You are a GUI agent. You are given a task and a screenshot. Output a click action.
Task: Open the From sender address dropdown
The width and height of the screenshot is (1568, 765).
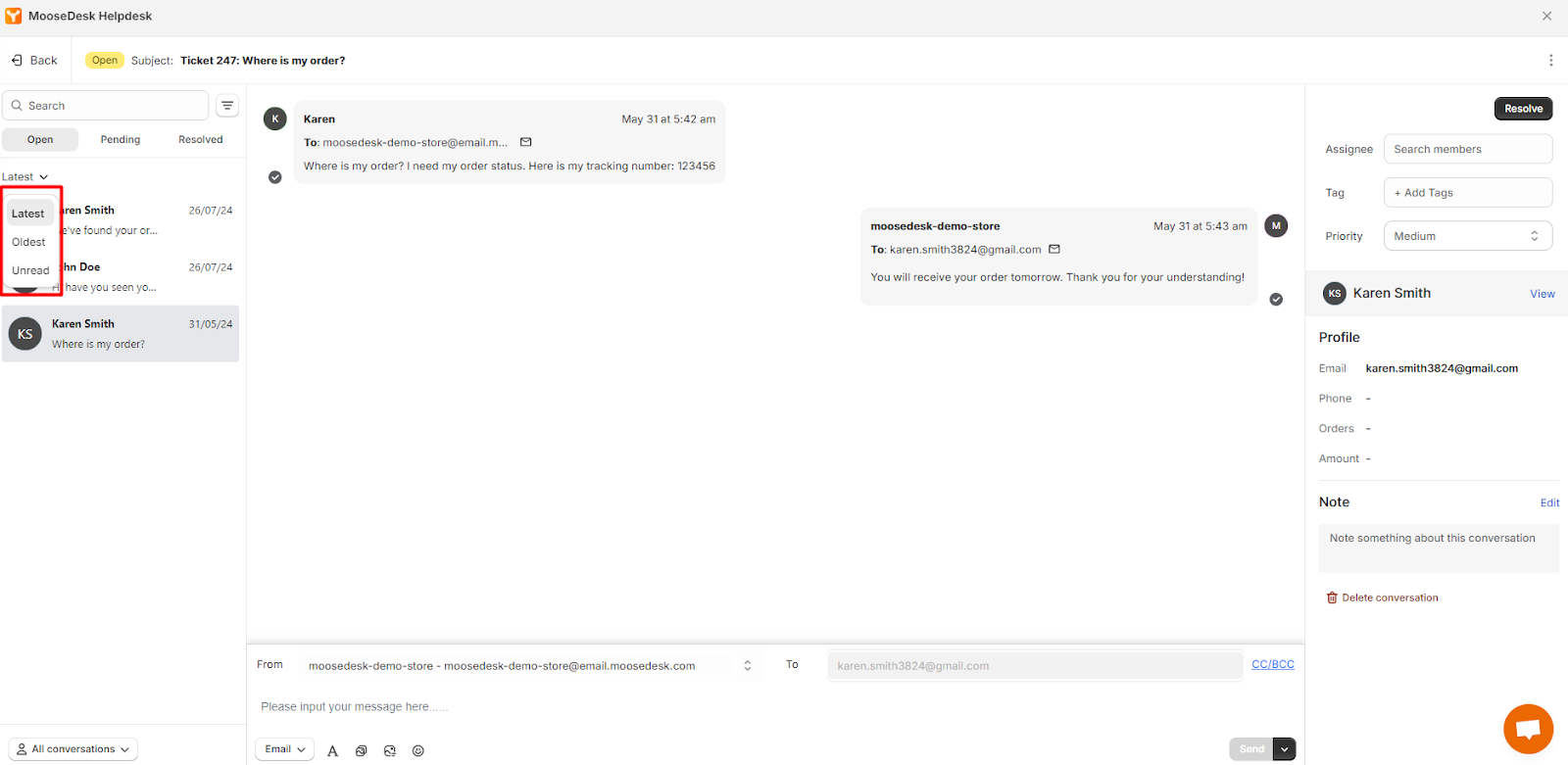pyautogui.click(x=528, y=665)
